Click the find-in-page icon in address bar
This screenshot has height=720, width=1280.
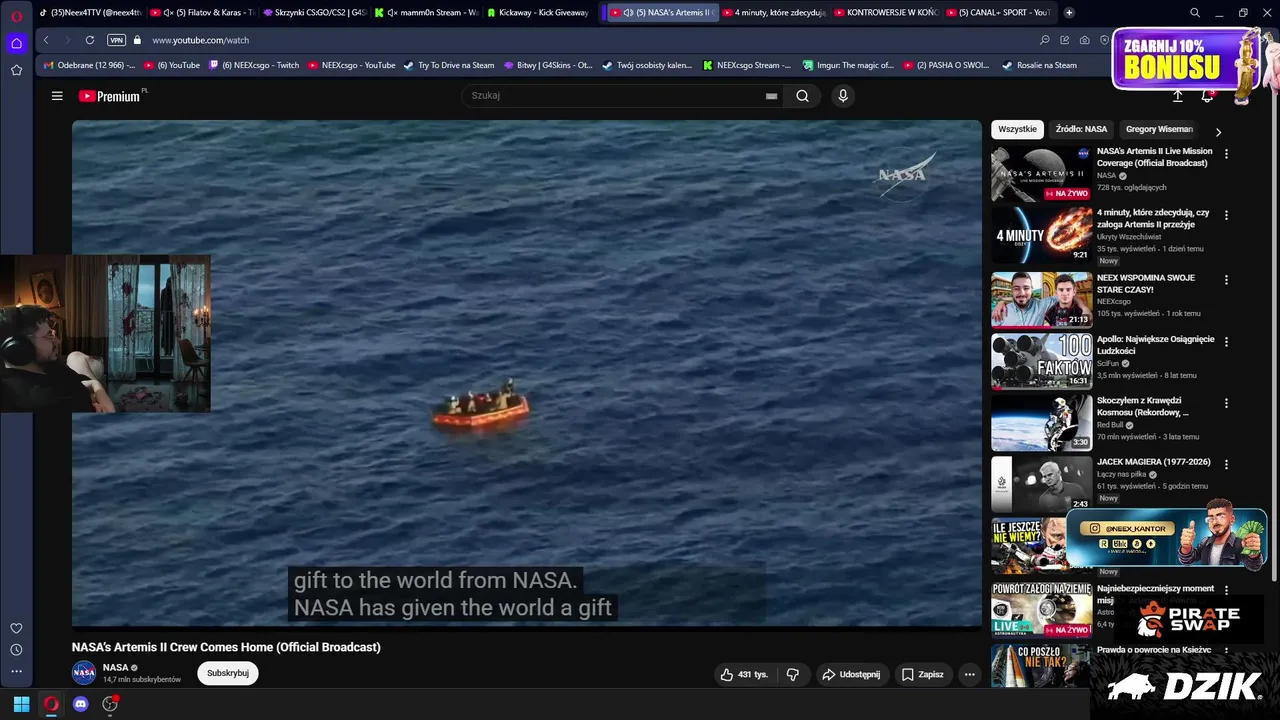[1045, 40]
